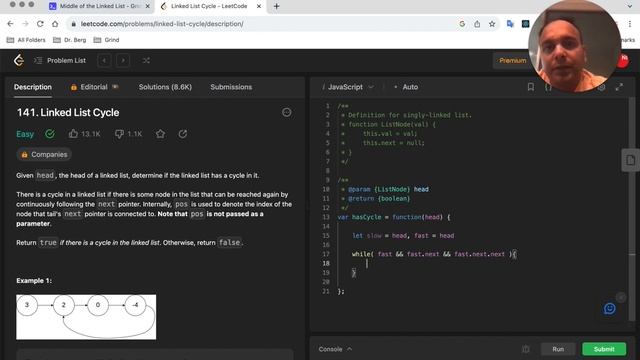Click the icon left of Run
640x360 pixels.
(526, 349)
